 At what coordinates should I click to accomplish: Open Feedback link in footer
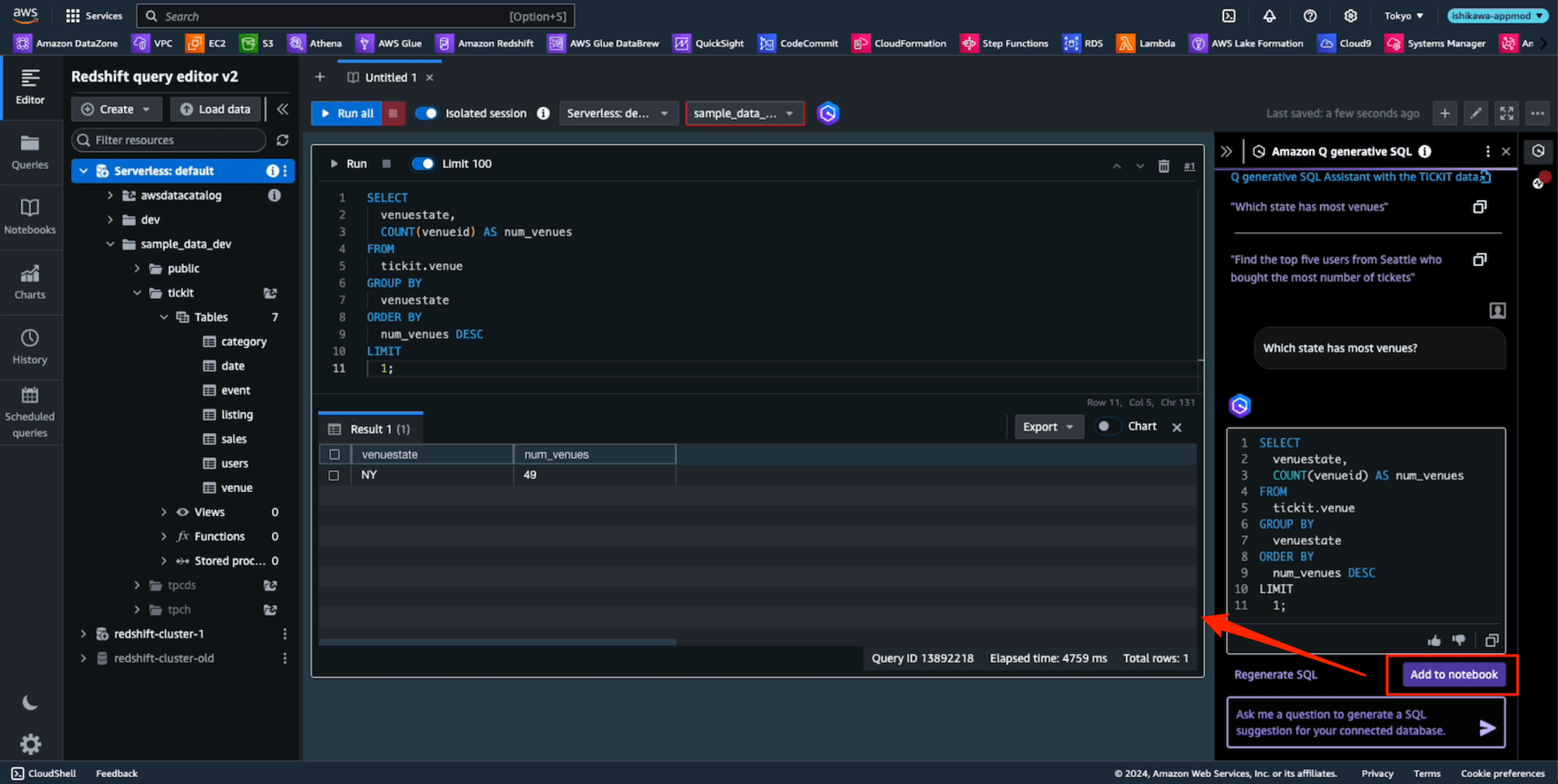(x=117, y=773)
